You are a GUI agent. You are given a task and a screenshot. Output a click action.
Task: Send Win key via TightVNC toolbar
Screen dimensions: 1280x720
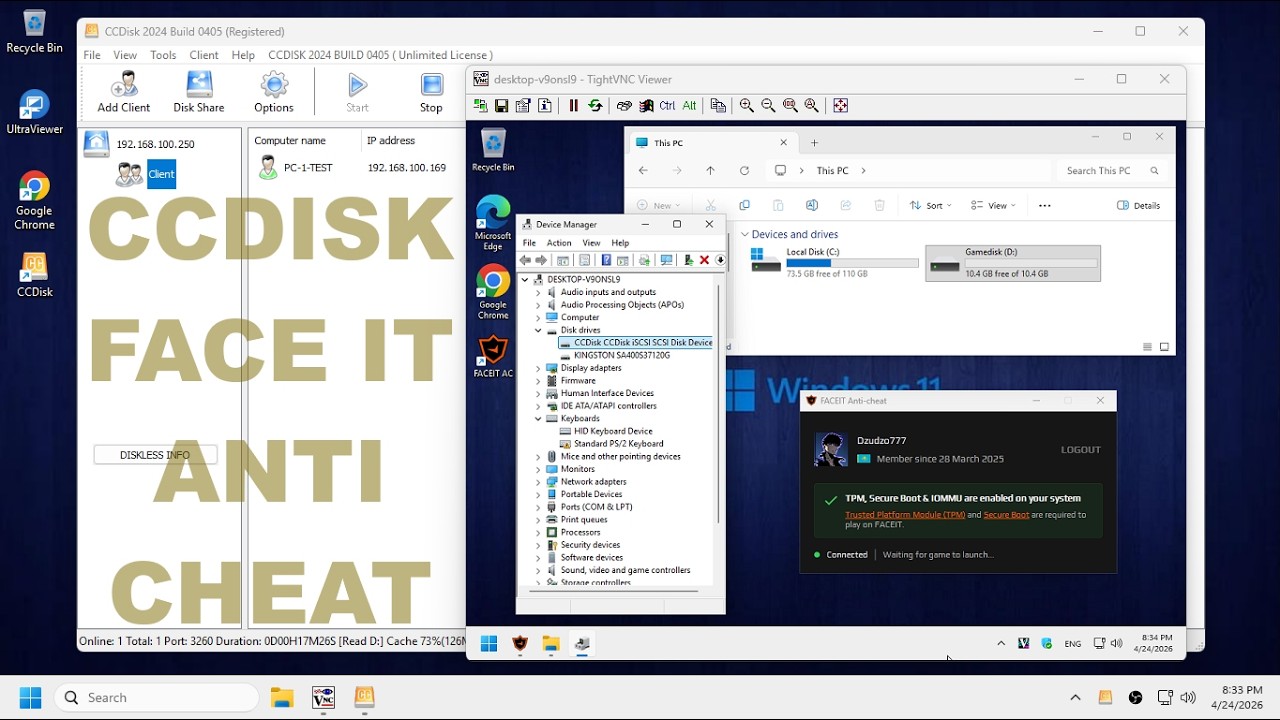coord(646,105)
